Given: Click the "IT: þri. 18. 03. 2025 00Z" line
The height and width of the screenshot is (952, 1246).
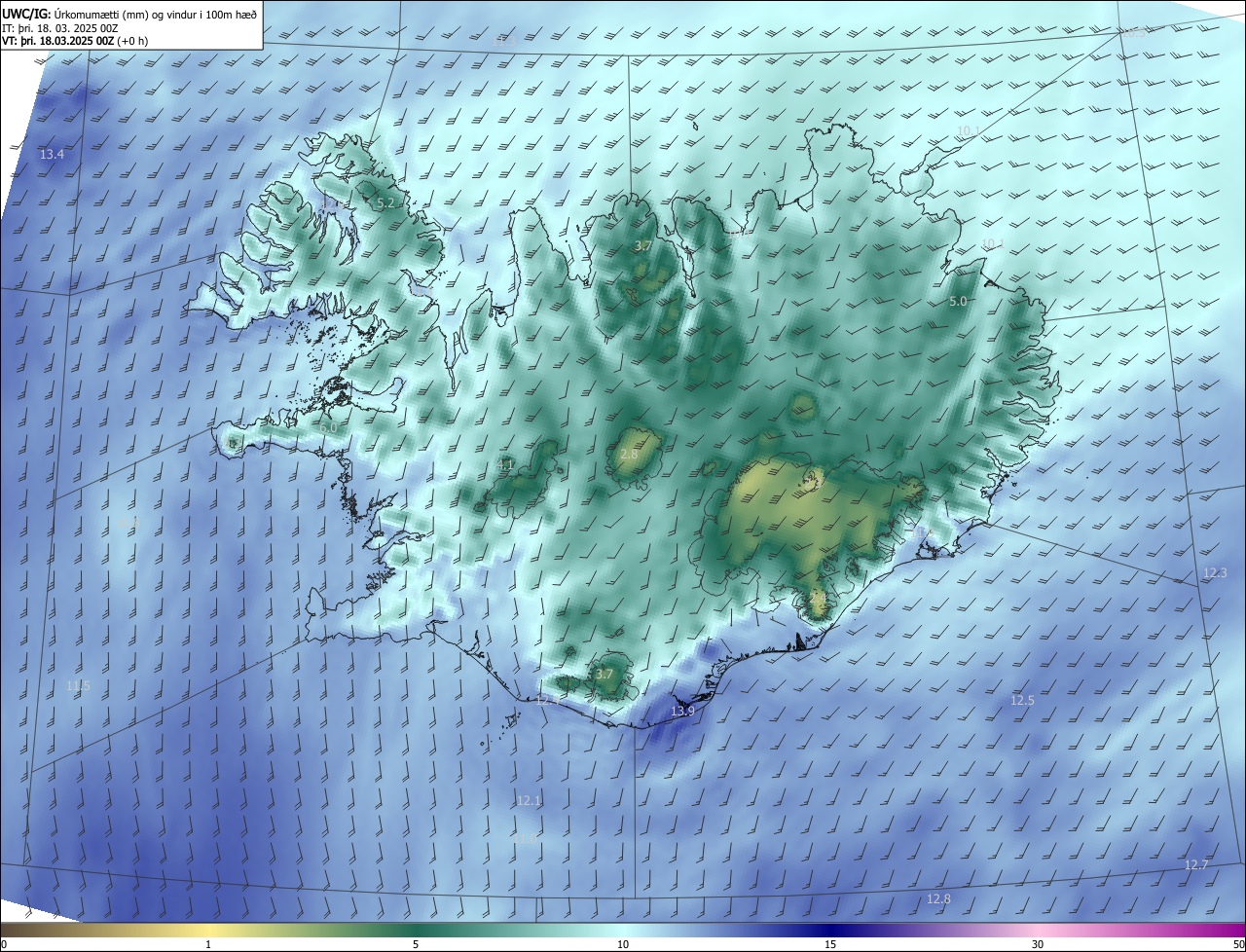Looking at the screenshot, I should tap(60, 27).
